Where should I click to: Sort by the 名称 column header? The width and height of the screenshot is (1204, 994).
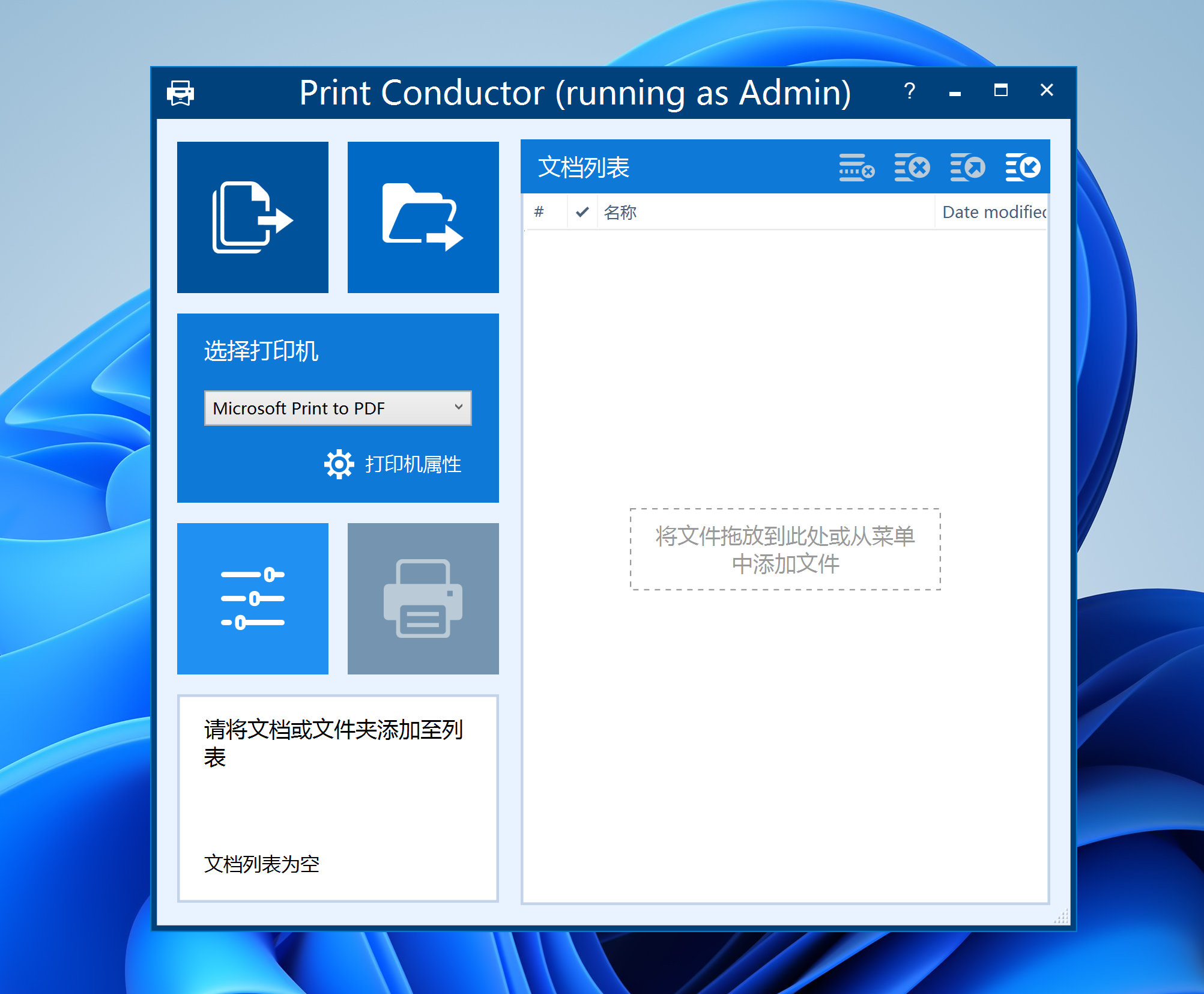[766, 212]
